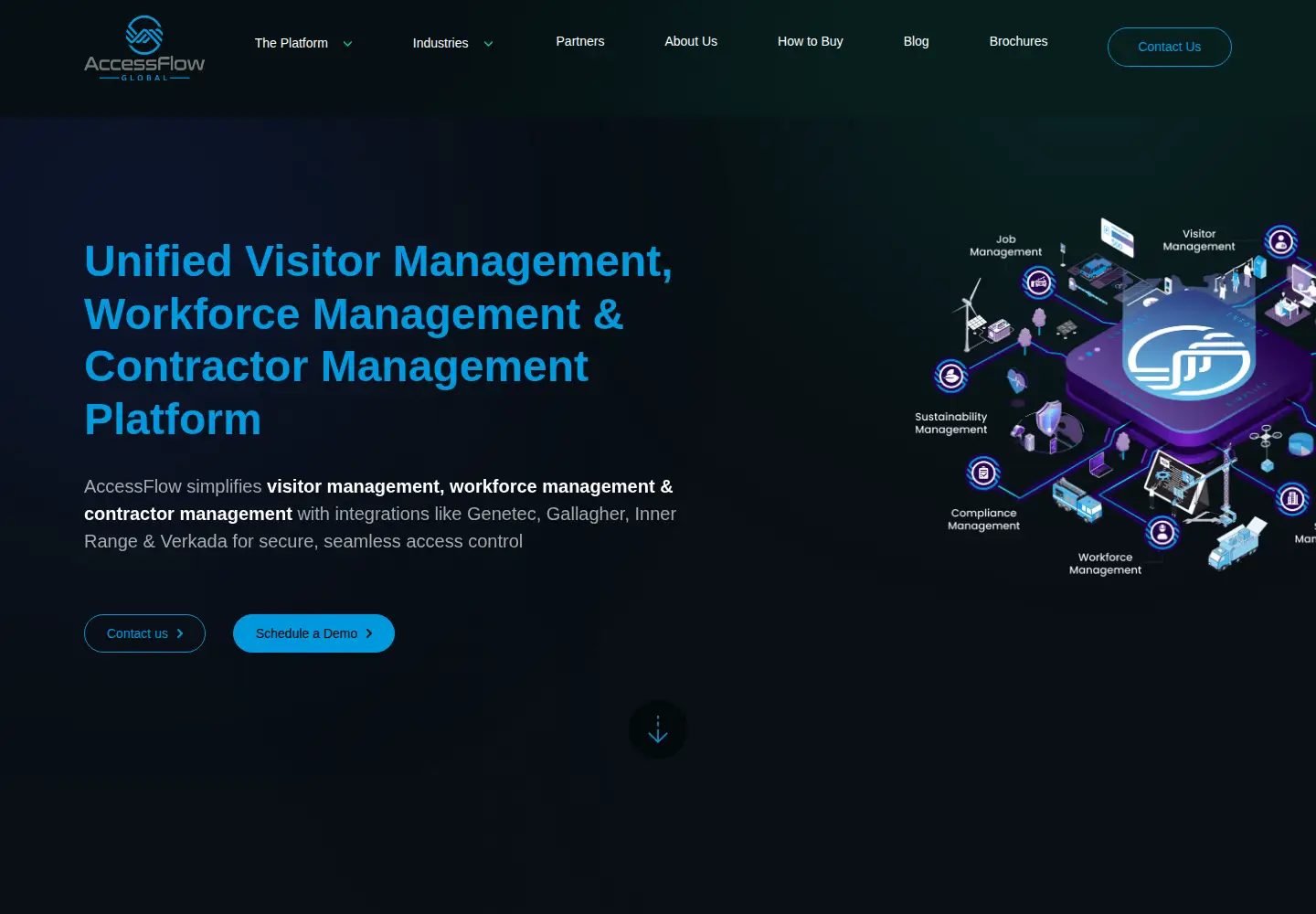Expand The Platform dropdown chevron
1316x914 pixels.
point(347,44)
